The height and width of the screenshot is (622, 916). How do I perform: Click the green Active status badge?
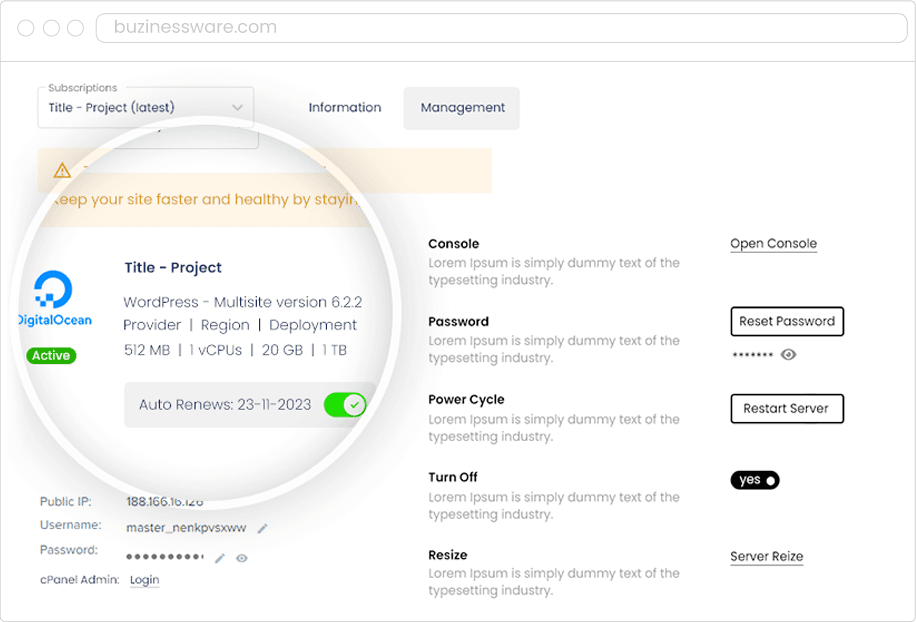pos(51,355)
